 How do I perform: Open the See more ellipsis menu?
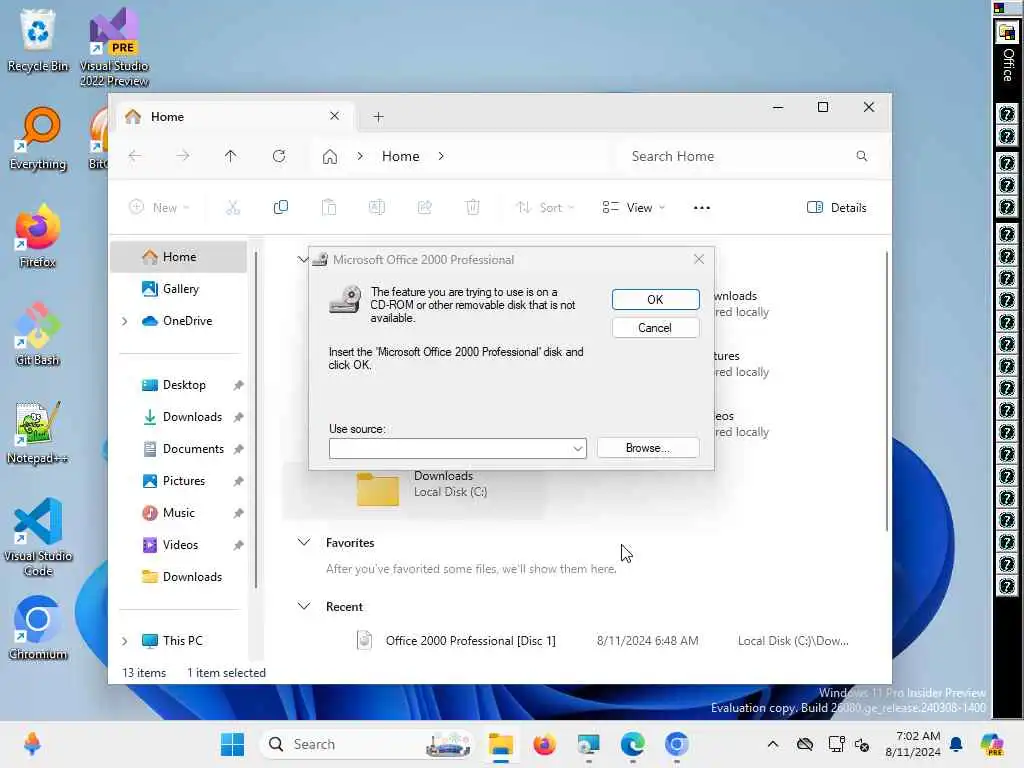pyautogui.click(x=701, y=208)
